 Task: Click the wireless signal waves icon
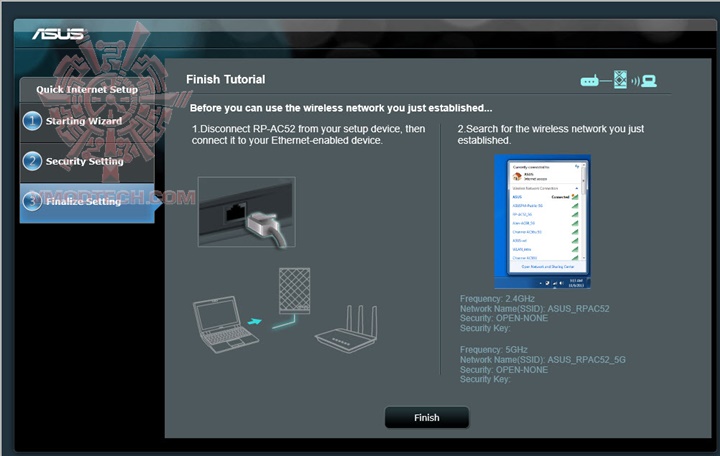point(635,81)
